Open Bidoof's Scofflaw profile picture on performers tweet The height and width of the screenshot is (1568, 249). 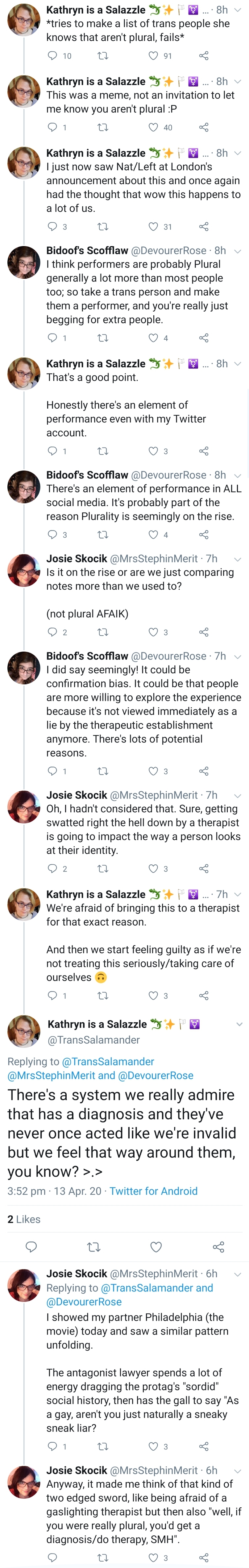(24, 262)
